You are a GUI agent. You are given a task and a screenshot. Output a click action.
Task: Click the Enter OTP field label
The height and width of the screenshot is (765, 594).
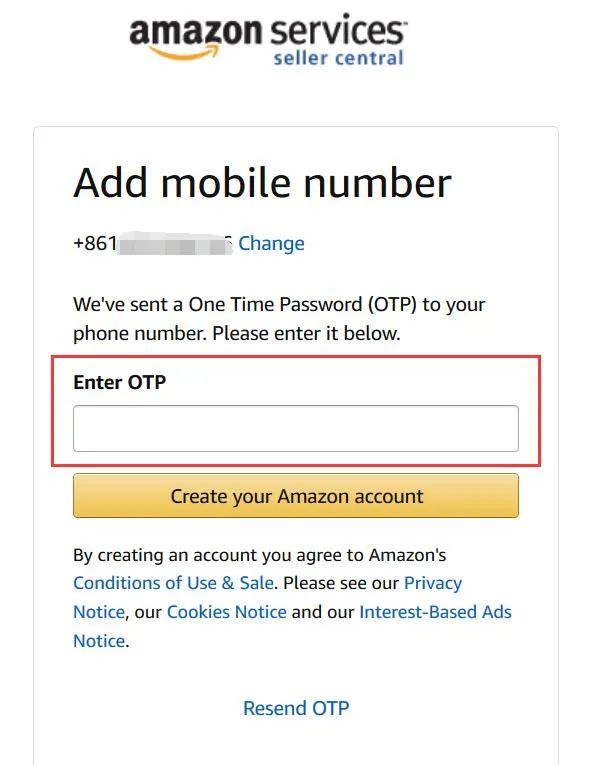(x=119, y=382)
